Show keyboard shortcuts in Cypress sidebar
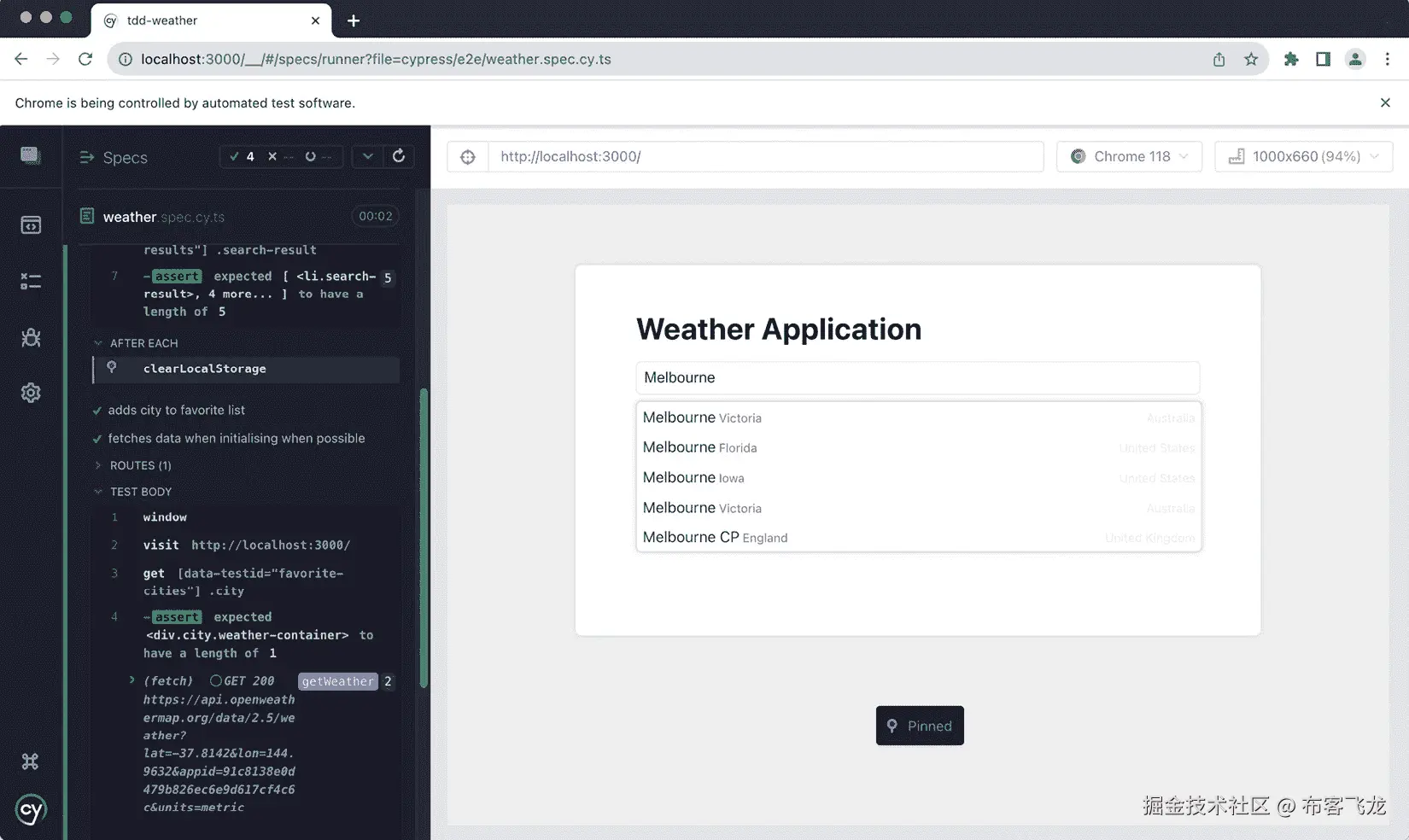This screenshot has height=840, width=1409. pyautogui.click(x=31, y=761)
